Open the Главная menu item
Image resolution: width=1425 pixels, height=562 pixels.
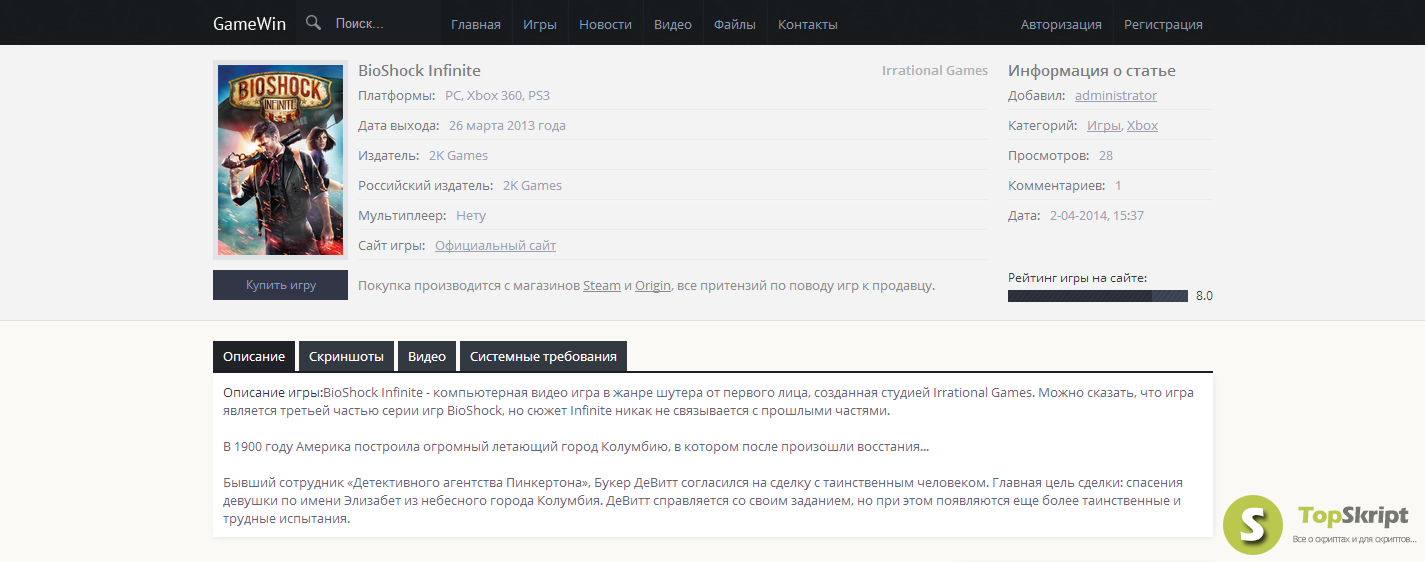point(476,24)
